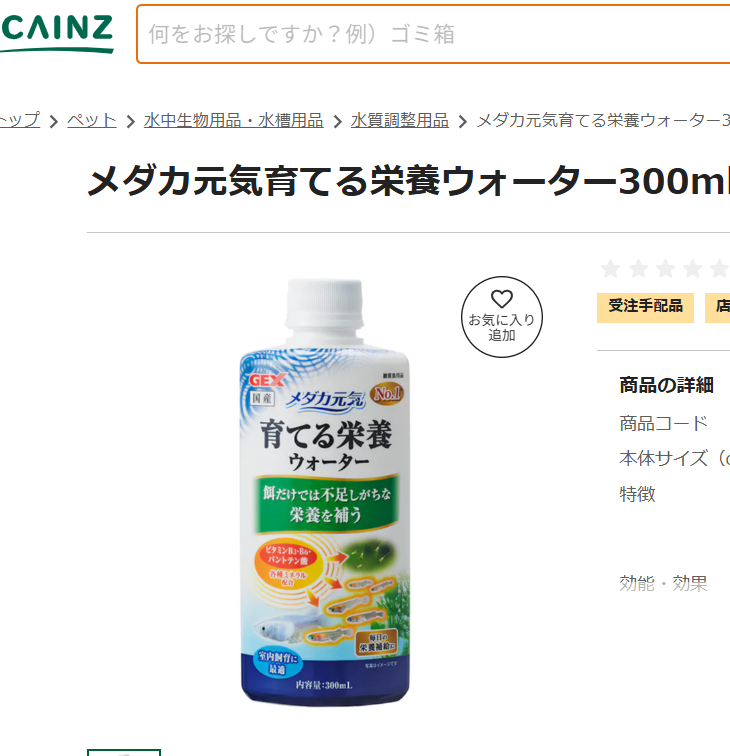The width and height of the screenshot is (730, 756).
Task: Select the fourth rating star
Action: (692, 269)
